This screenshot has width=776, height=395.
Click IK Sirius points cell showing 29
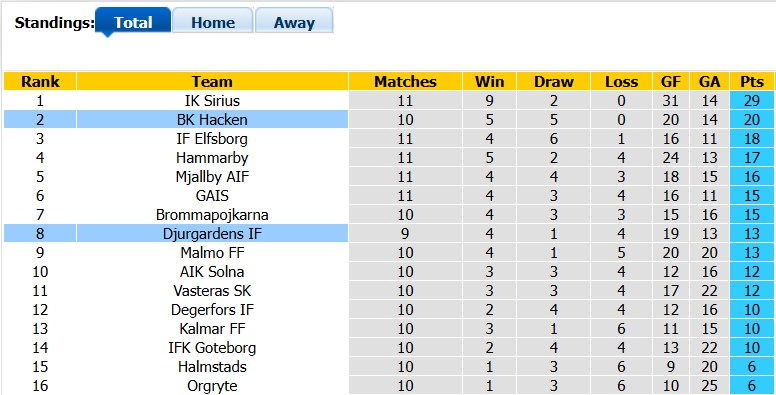click(x=752, y=101)
